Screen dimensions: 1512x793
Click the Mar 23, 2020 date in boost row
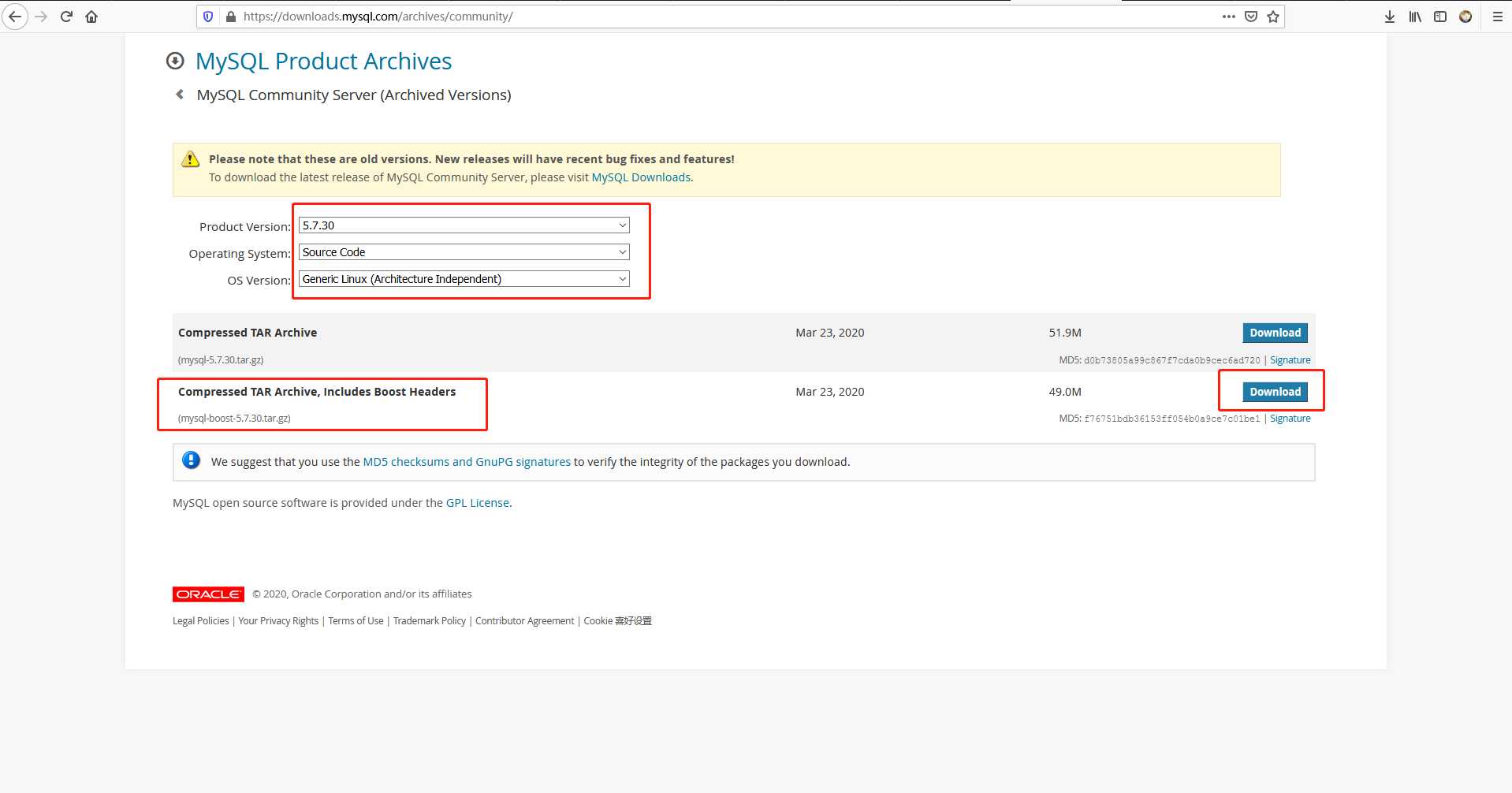(x=830, y=392)
